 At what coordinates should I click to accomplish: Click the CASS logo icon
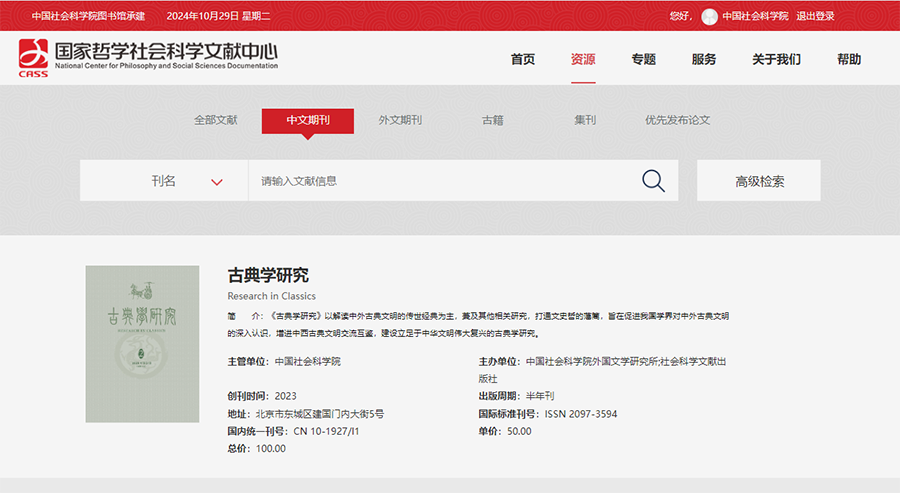click(33, 57)
